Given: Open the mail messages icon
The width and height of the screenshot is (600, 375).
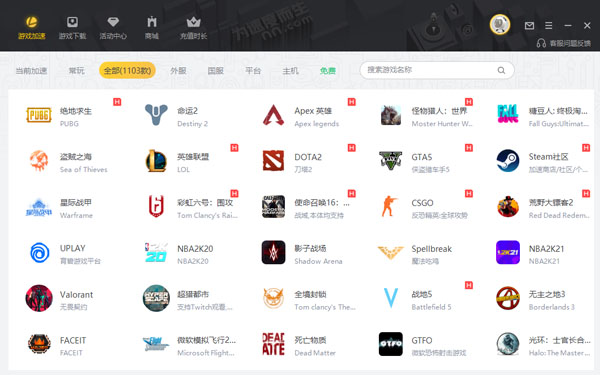Looking at the screenshot, I should point(529,26).
